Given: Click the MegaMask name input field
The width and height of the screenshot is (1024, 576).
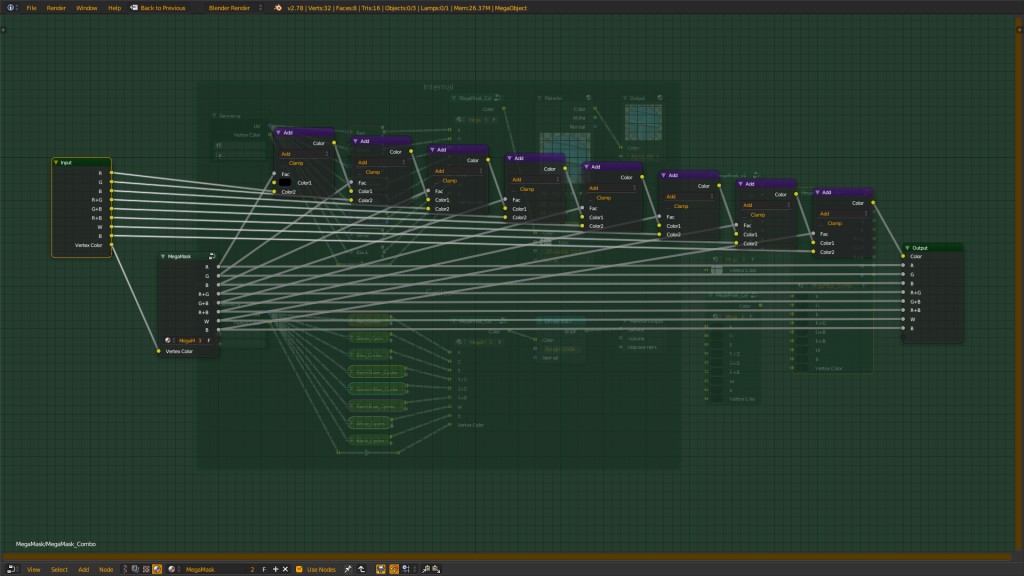Looking at the screenshot, I should point(210,568).
